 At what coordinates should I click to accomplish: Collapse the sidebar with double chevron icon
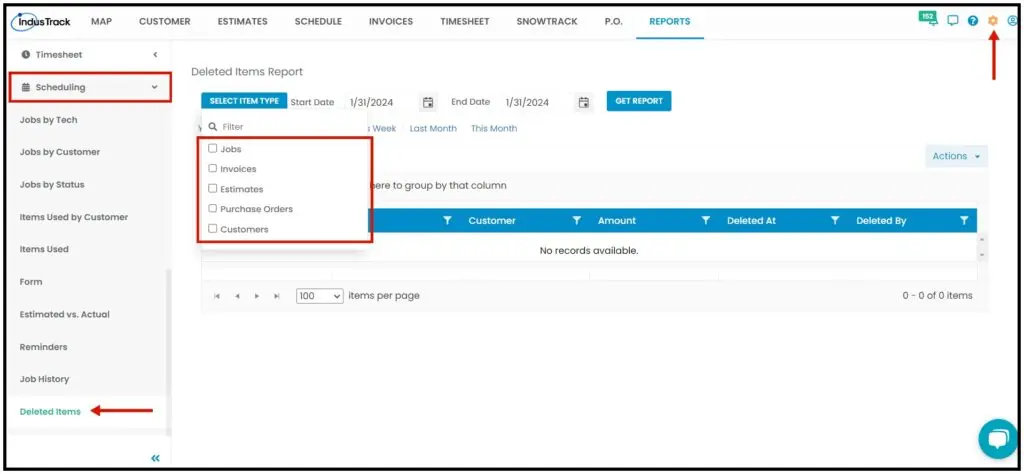tap(155, 458)
